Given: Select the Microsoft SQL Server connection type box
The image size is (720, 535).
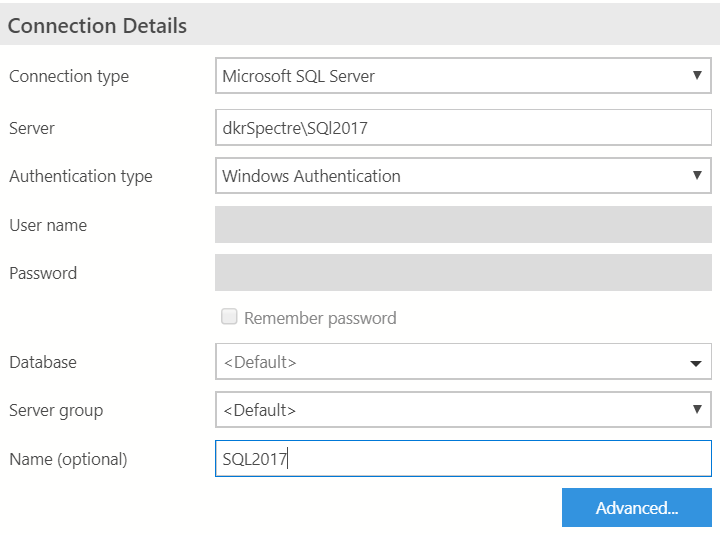Looking at the screenshot, I should click(450, 76).
